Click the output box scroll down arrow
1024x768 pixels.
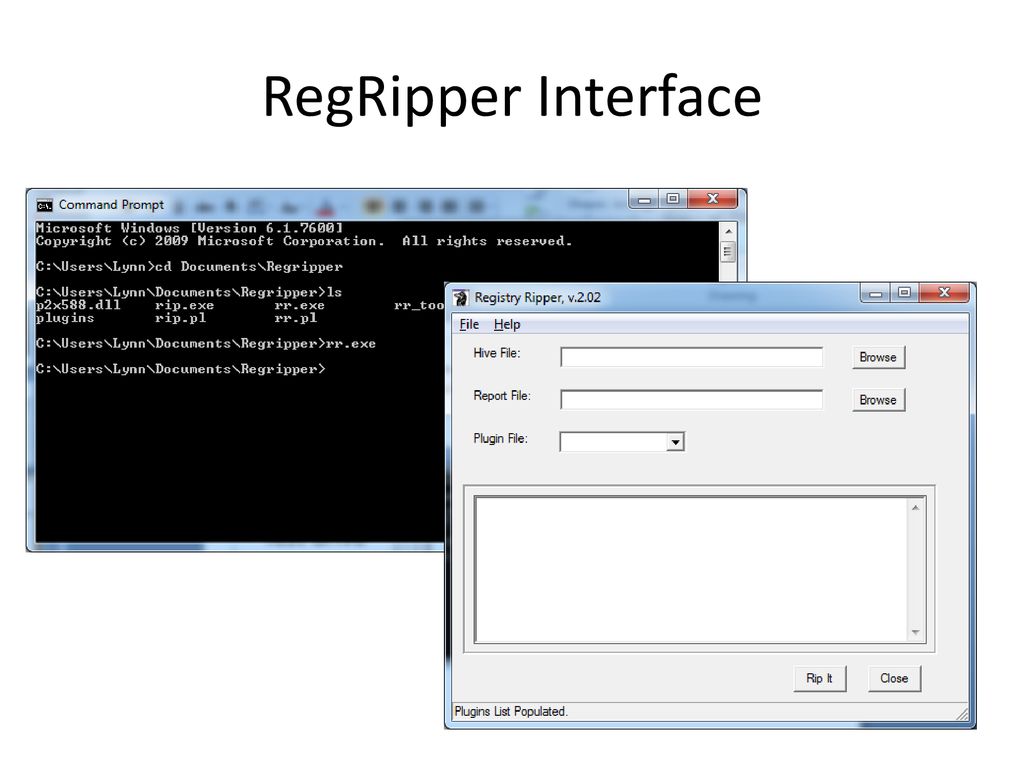click(x=915, y=632)
